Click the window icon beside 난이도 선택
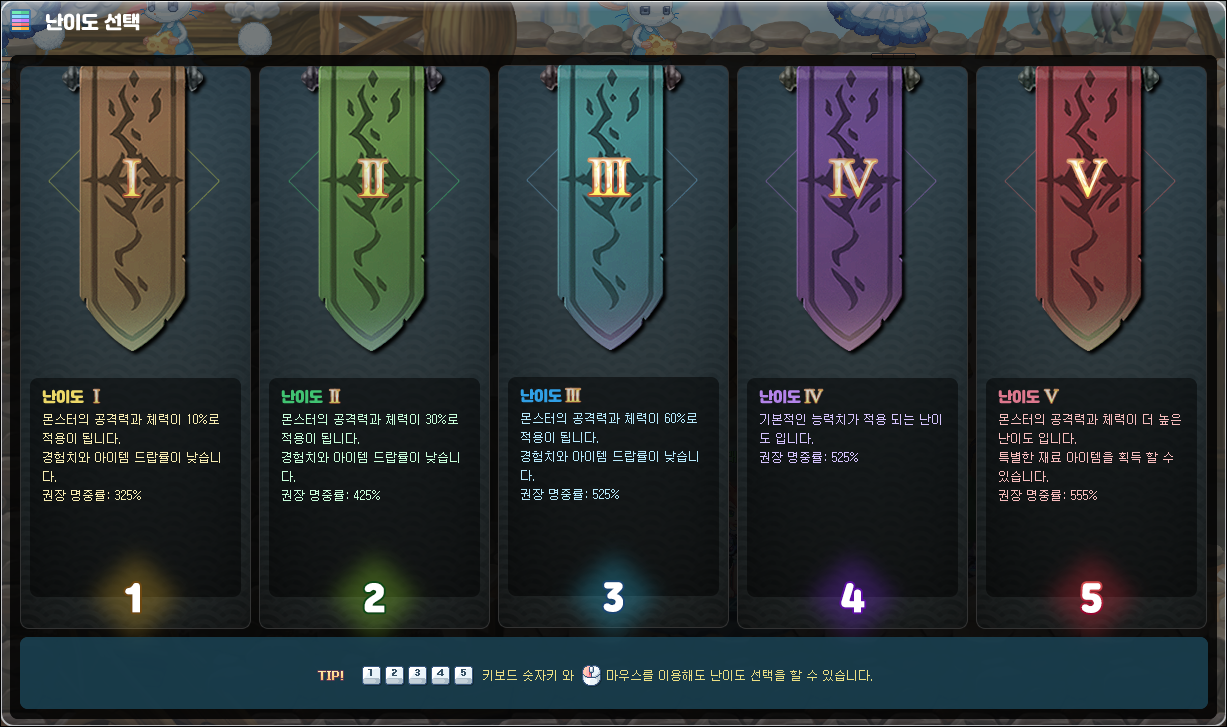Image resolution: width=1227 pixels, height=727 pixels. [x=20, y=20]
